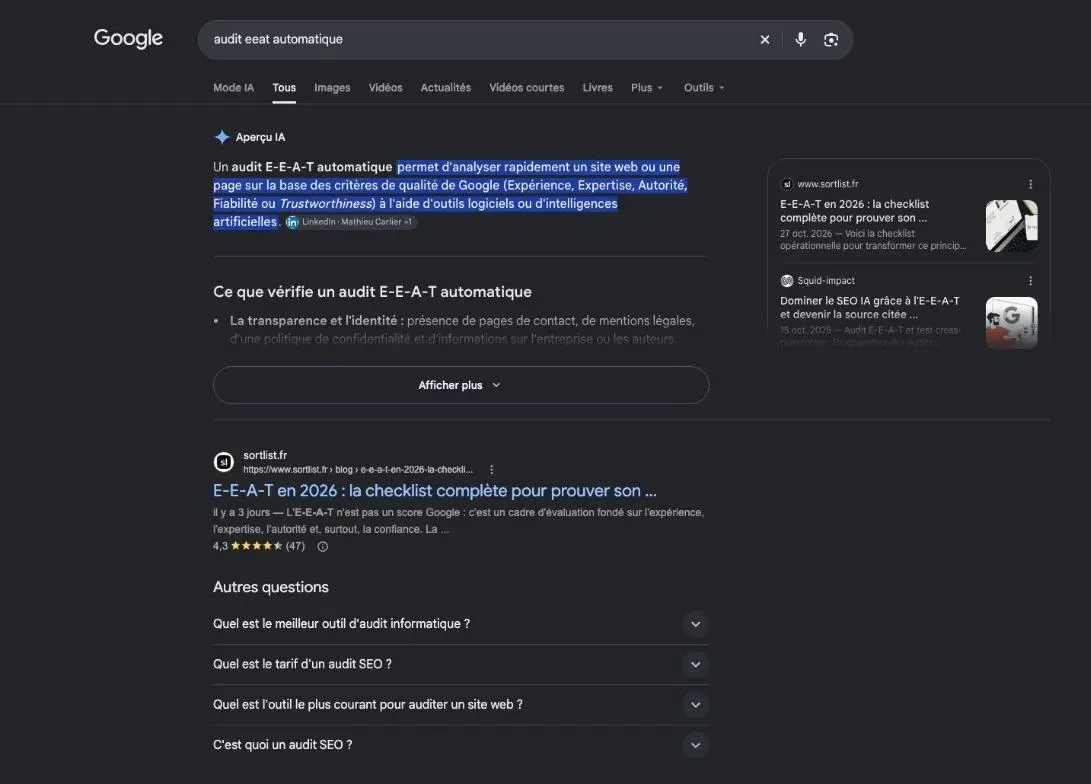Switch to the Livres tab
Image resolution: width=1091 pixels, height=784 pixels.
click(598, 88)
